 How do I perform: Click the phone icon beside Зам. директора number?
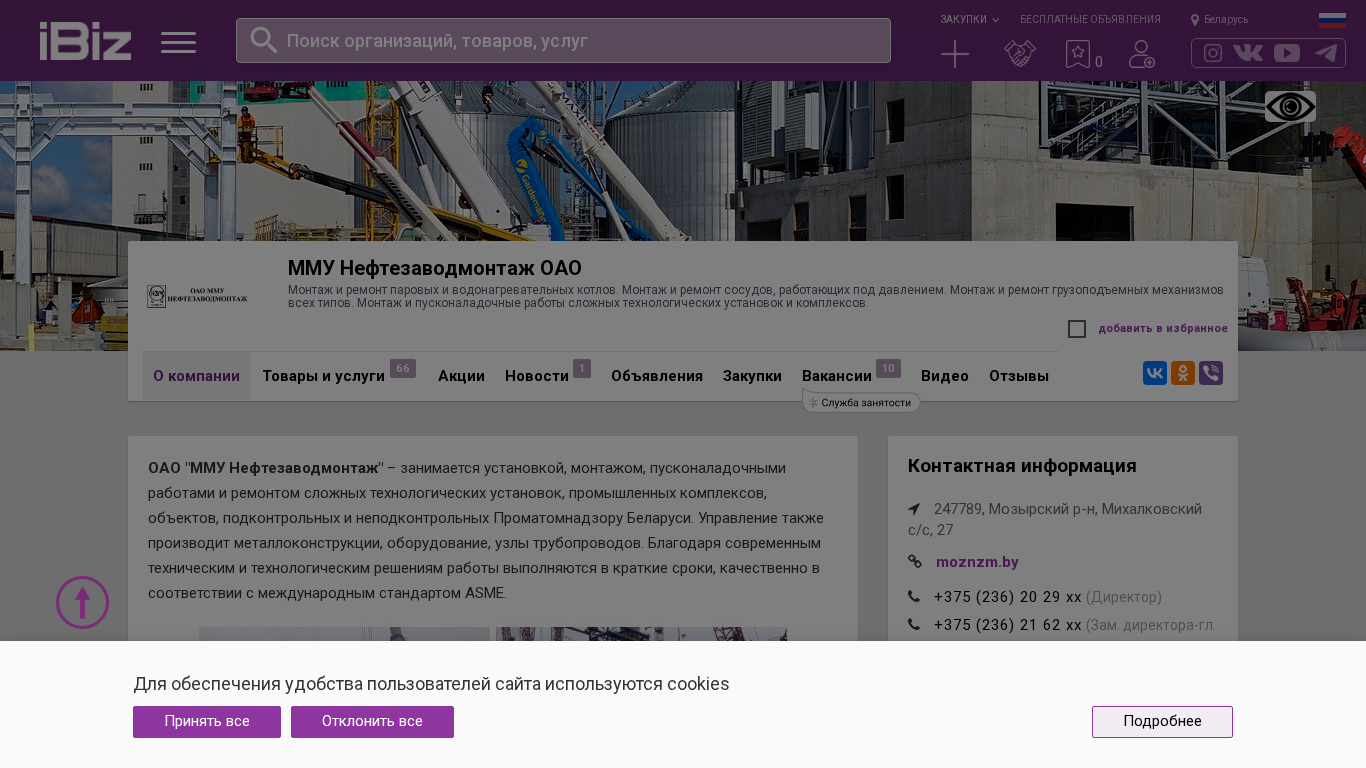click(x=914, y=625)
